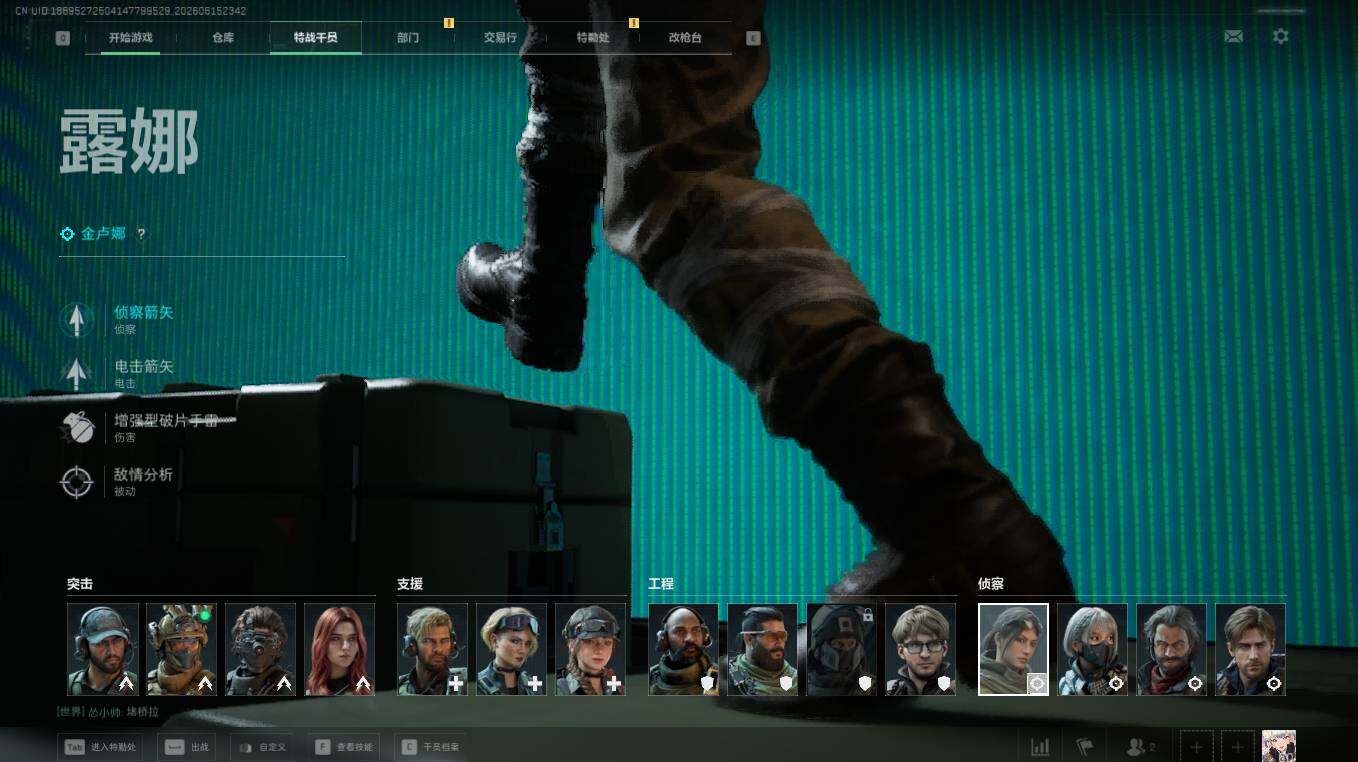Click the 突击 class heading
The image size is (1358, 762).
80,584
